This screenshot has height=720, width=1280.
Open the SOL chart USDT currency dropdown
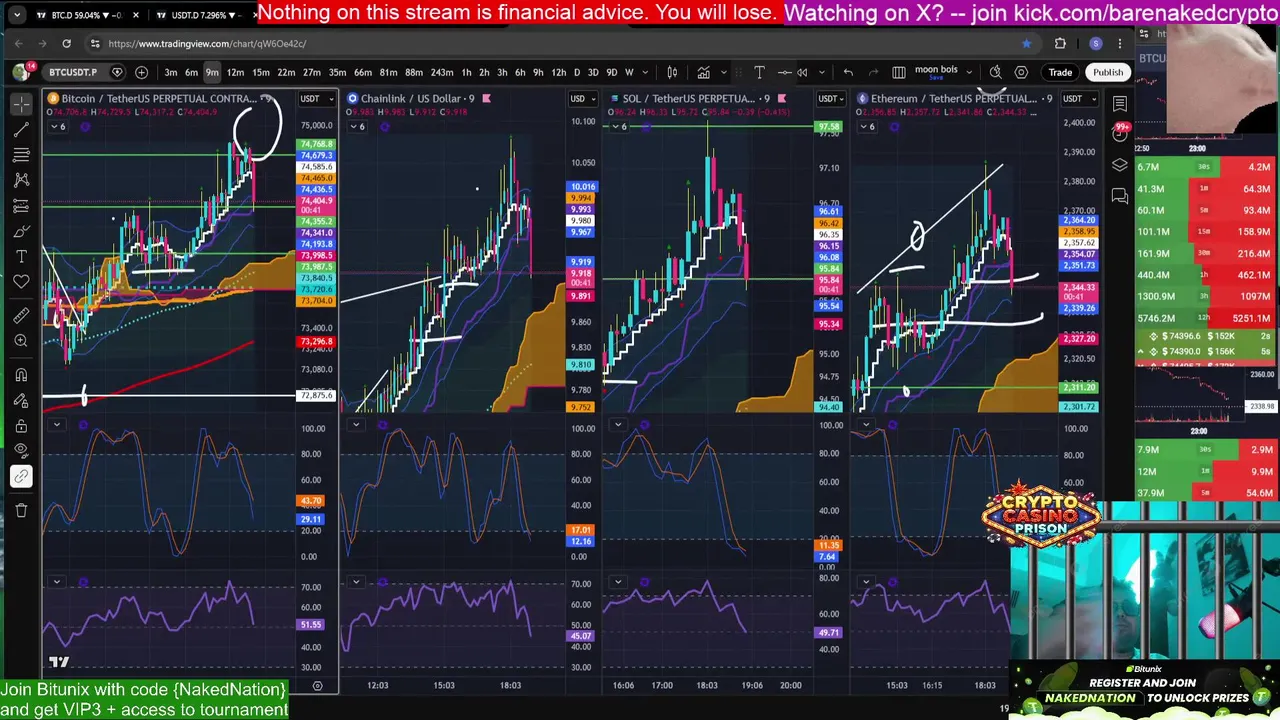click(831, 98)
